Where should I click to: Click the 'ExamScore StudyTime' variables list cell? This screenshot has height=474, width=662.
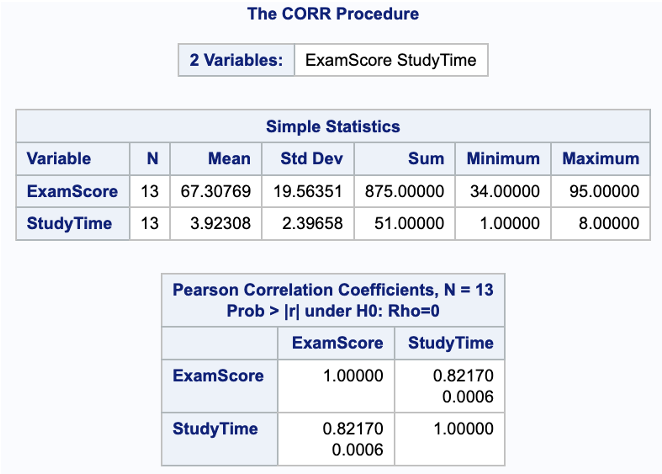[x=391, y=60]
